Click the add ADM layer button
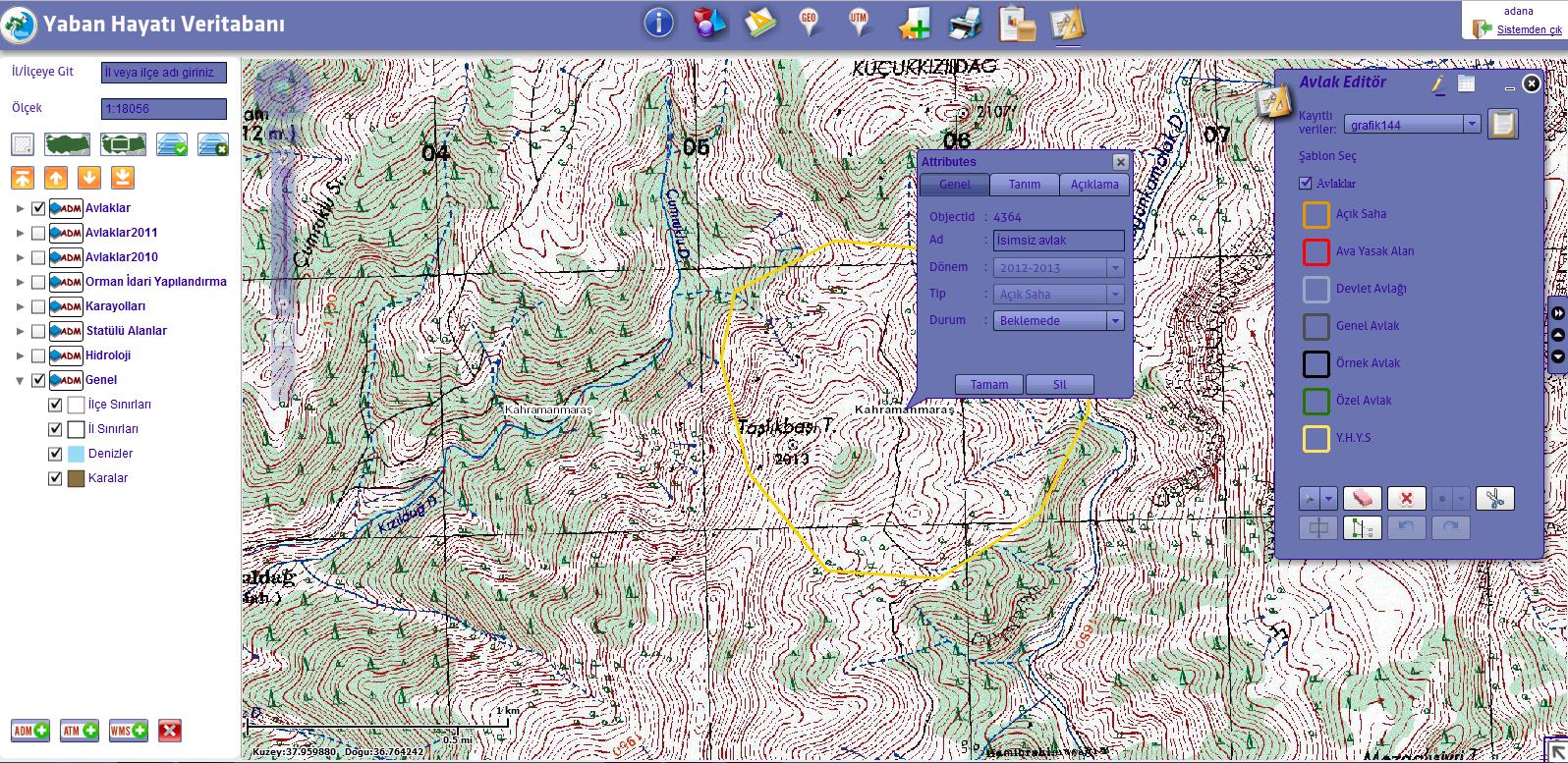 [30, 731]
